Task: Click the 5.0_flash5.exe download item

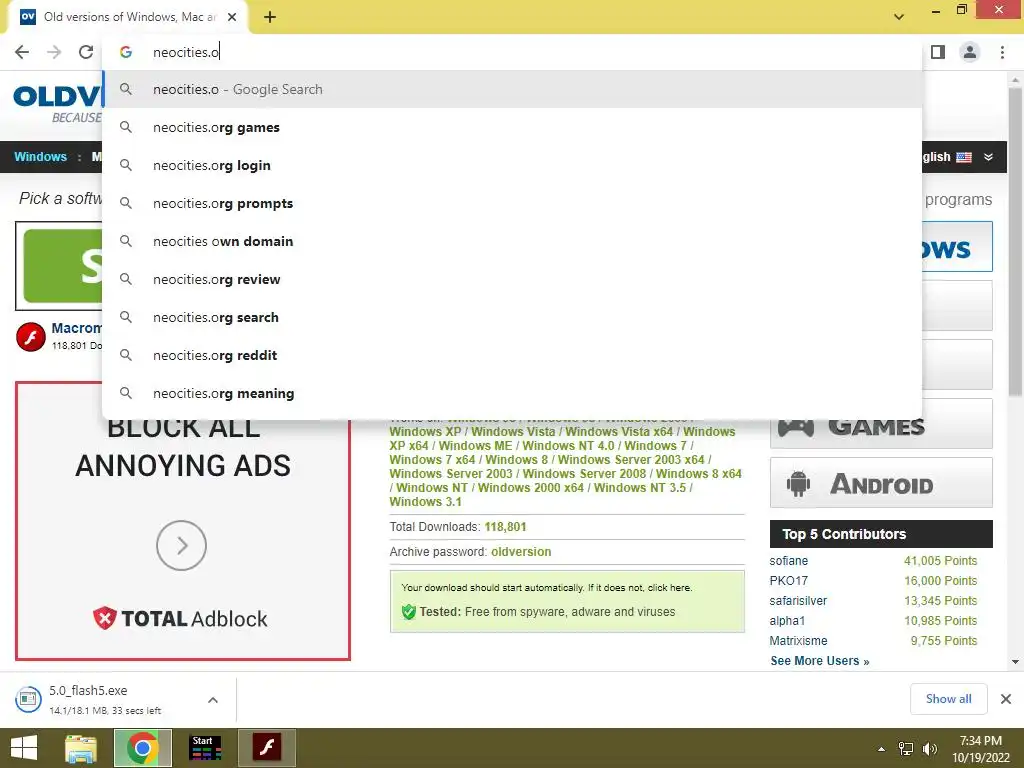Action: pyautogui.click(x=104, y=699)
